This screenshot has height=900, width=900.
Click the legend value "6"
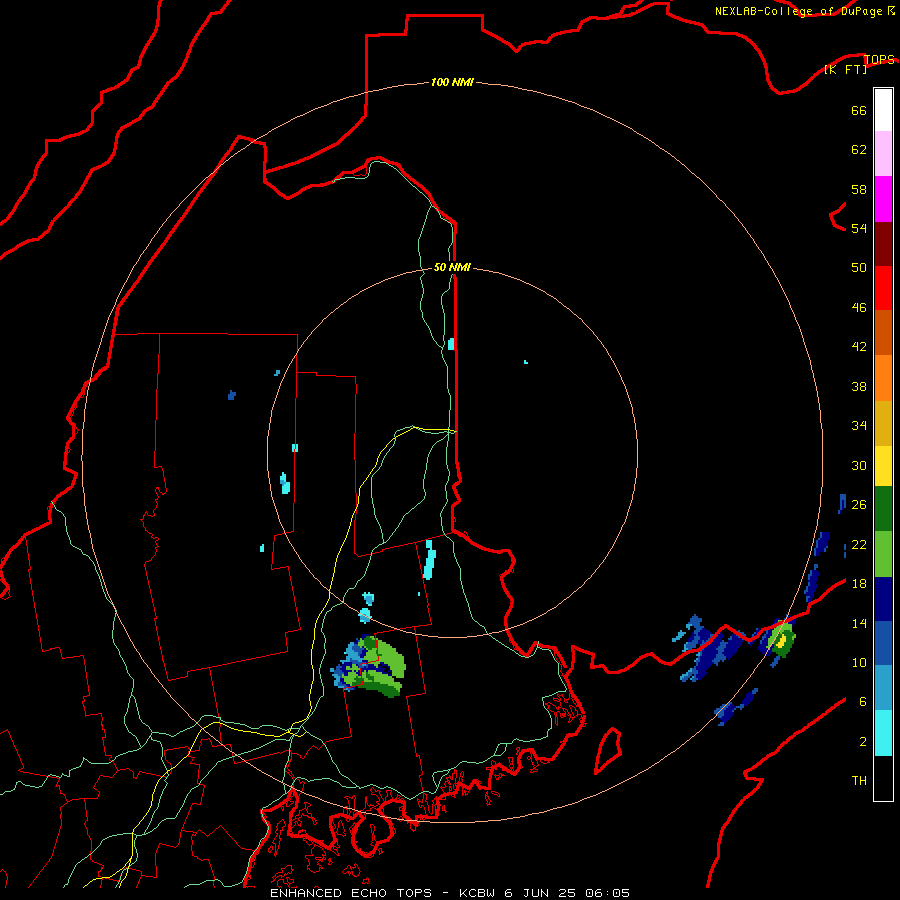(863, 702)
